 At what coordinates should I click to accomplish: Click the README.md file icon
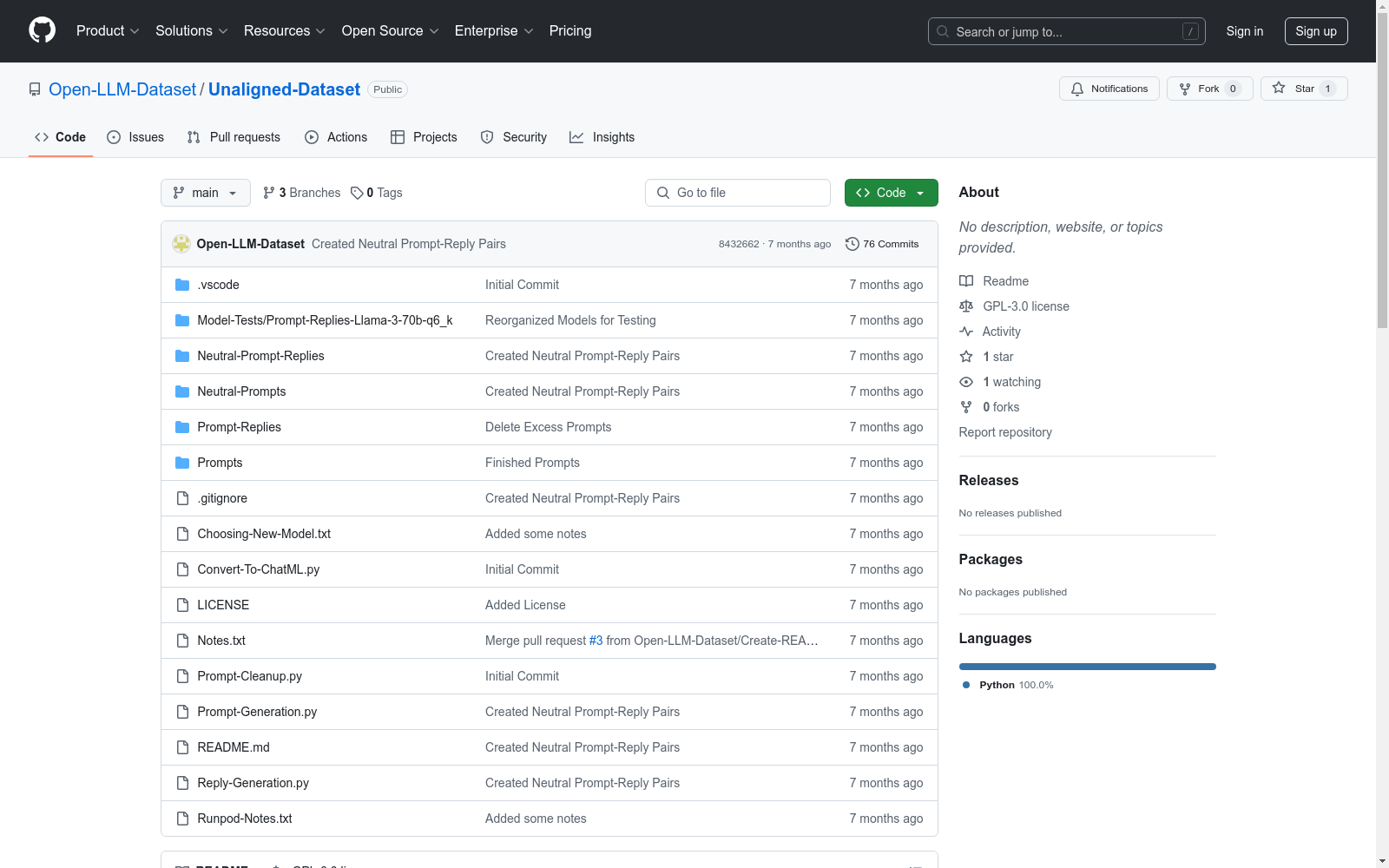[x=182, y=747]
